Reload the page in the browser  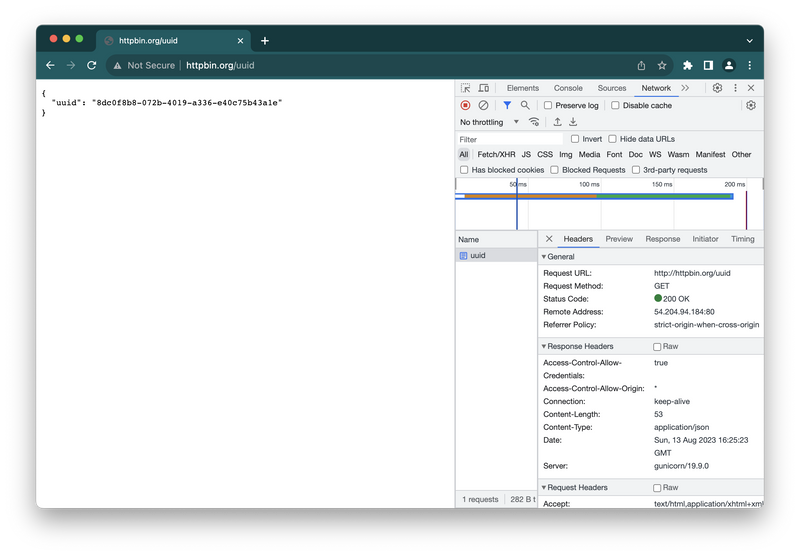(92, 65)
